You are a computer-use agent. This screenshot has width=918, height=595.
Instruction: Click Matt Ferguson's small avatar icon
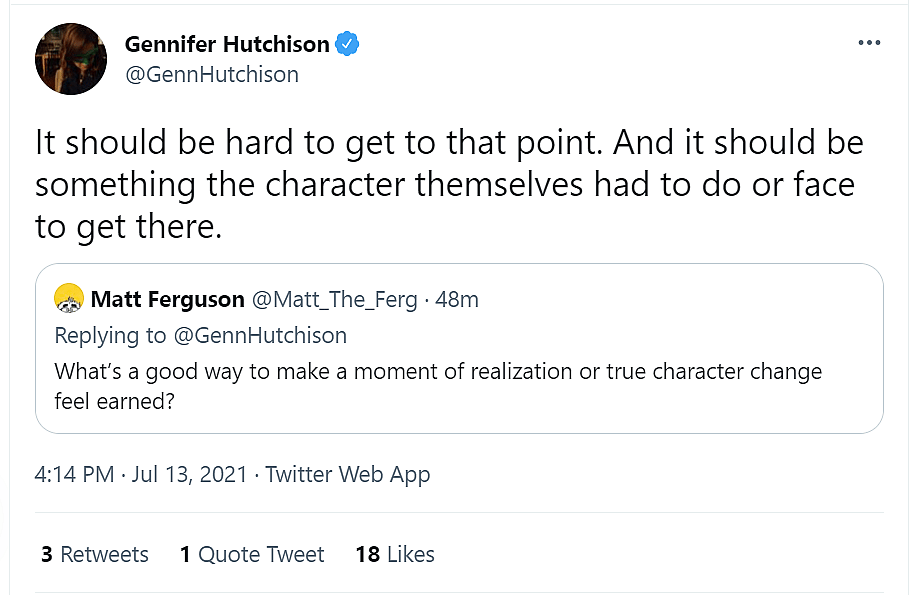coord(69,298)
